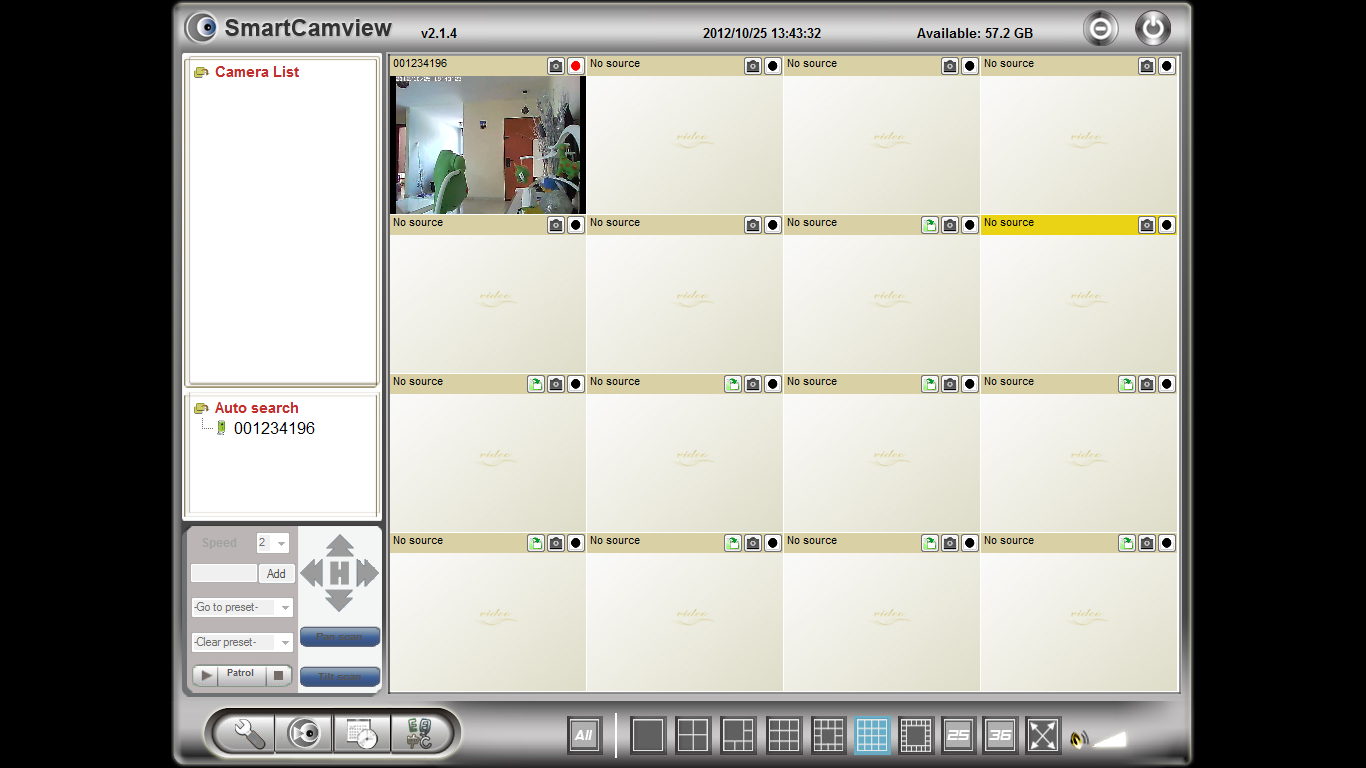Click the round minimize button
1366x768 pixels.
[x=1101, y=29]
